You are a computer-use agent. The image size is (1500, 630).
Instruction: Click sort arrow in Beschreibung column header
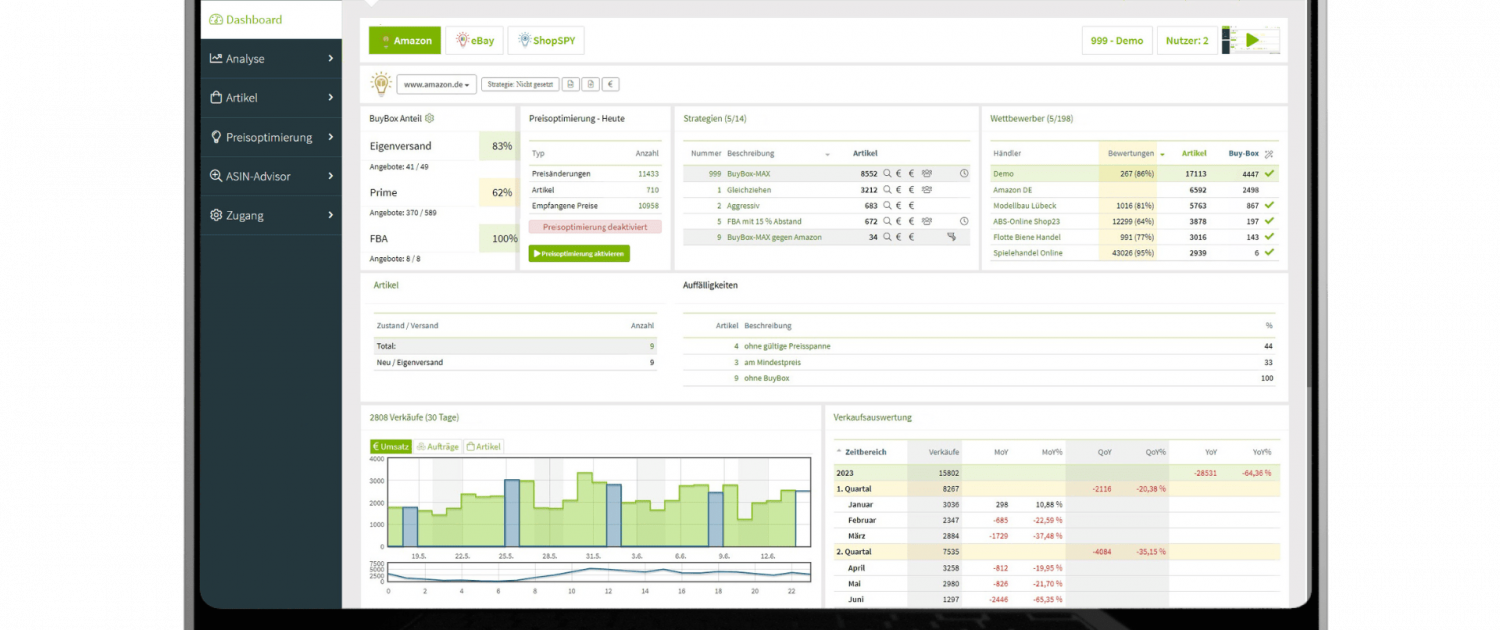[x=827, y=155]
